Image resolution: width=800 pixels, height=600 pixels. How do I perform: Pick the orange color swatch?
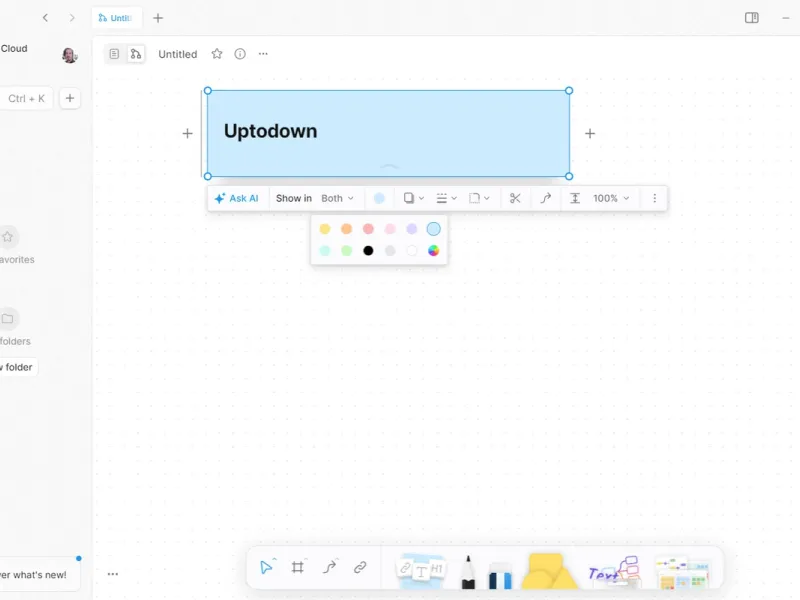(346, 229)
